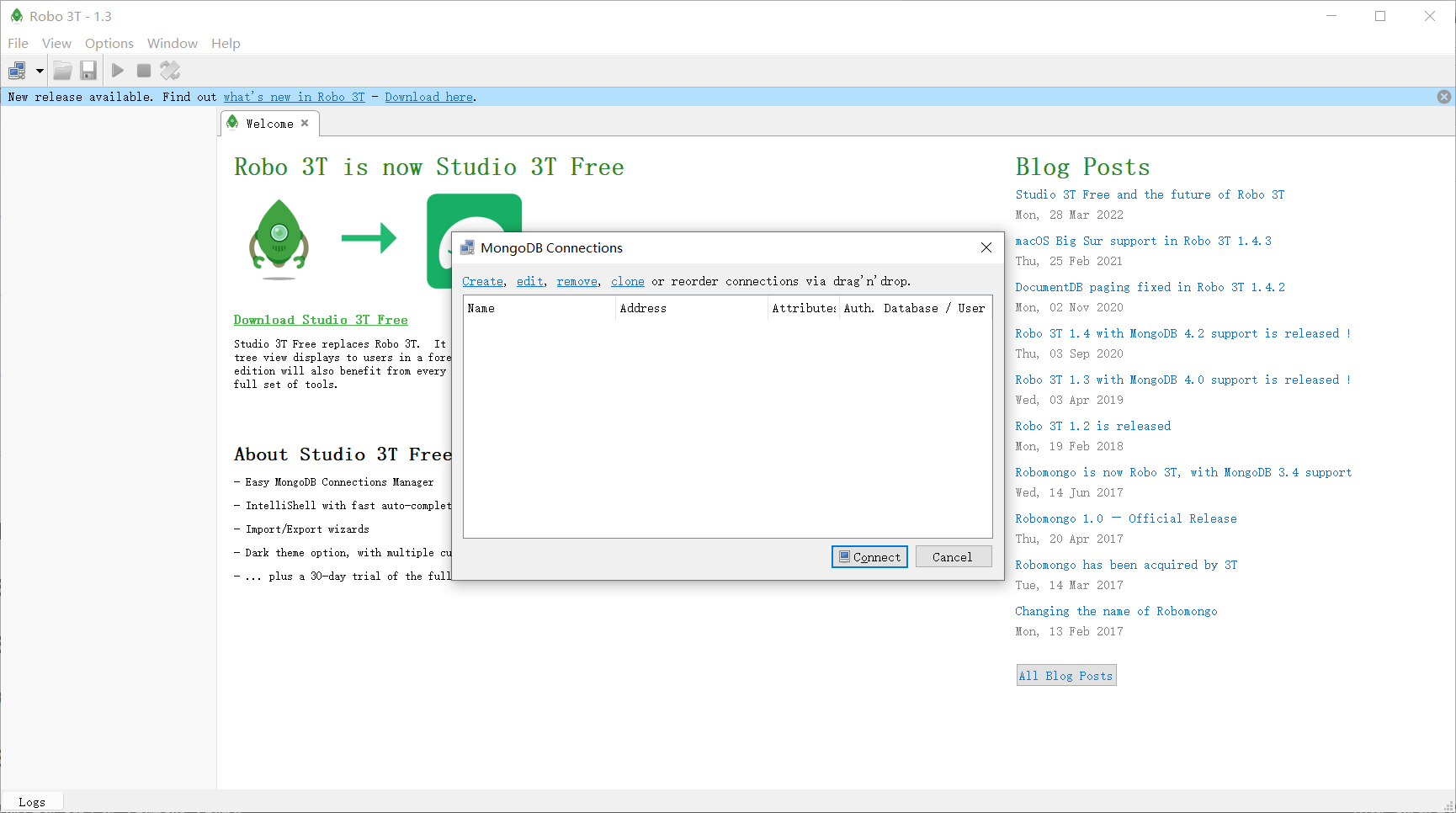Viewport: 1456px width, 813px height.
Task: Open "Robomongo 1.0 — Official Release" post
Action: [1126, 518]
